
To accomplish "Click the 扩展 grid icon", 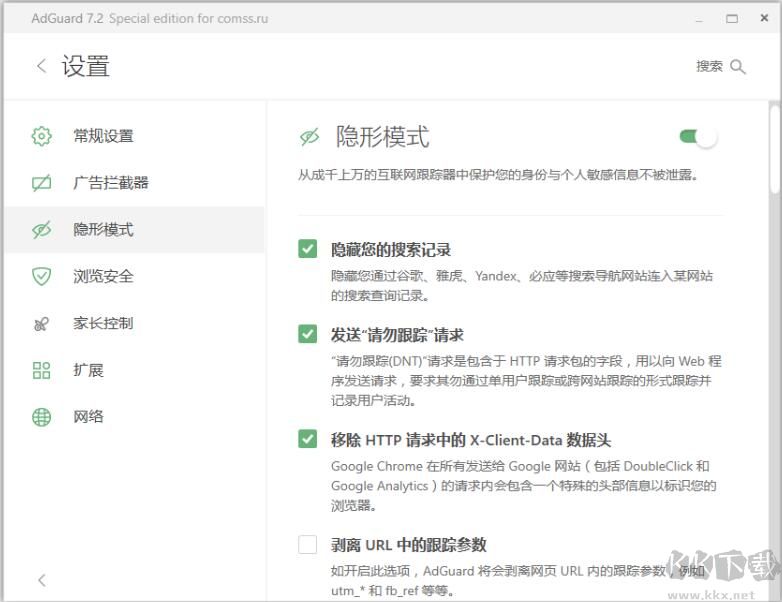I will click(41, 370).
